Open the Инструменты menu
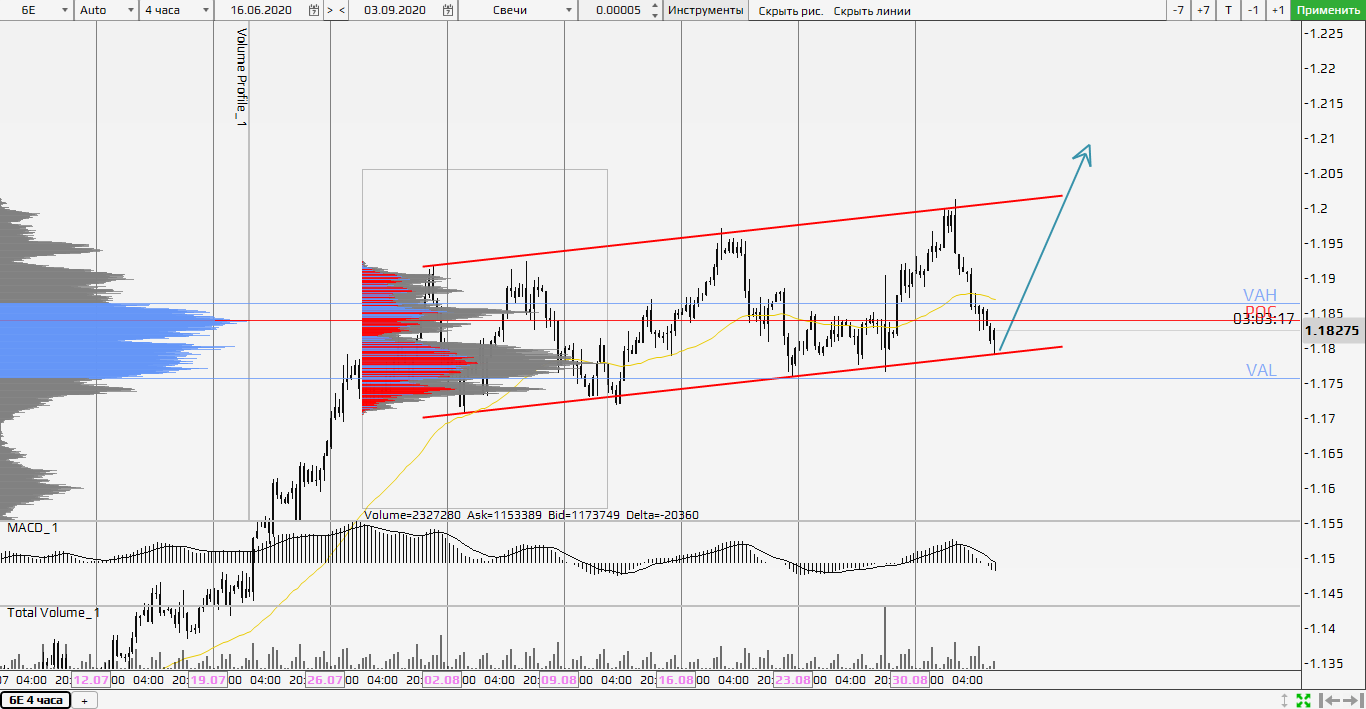The width and height of the screenshot is (1366, 709). pyautogui.click(x=705, y=10)
